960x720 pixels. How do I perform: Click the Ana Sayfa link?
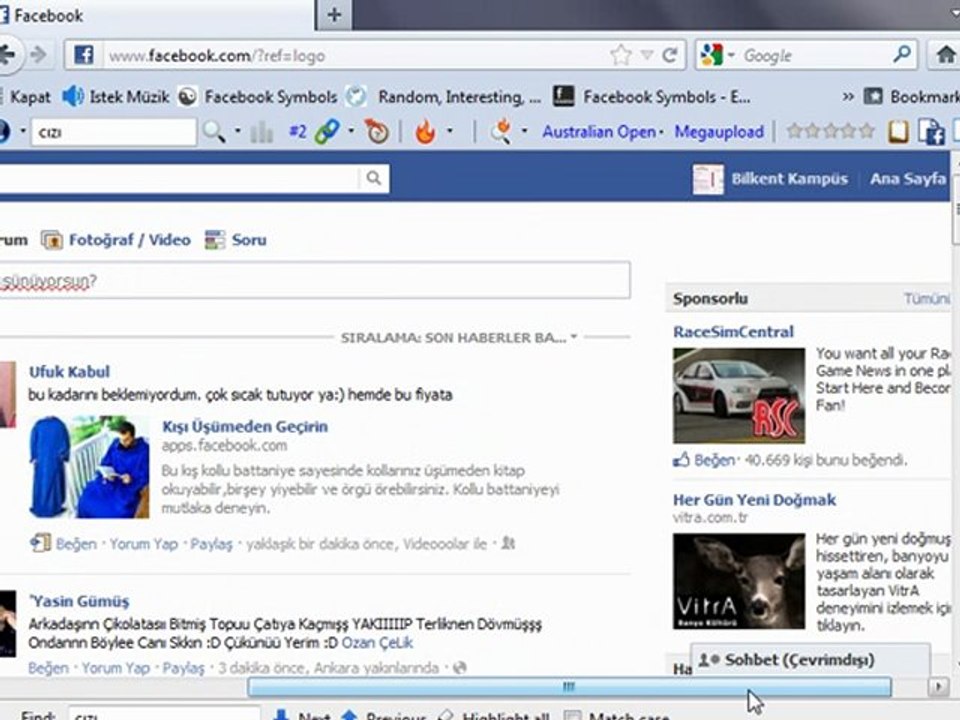(907, 179)
